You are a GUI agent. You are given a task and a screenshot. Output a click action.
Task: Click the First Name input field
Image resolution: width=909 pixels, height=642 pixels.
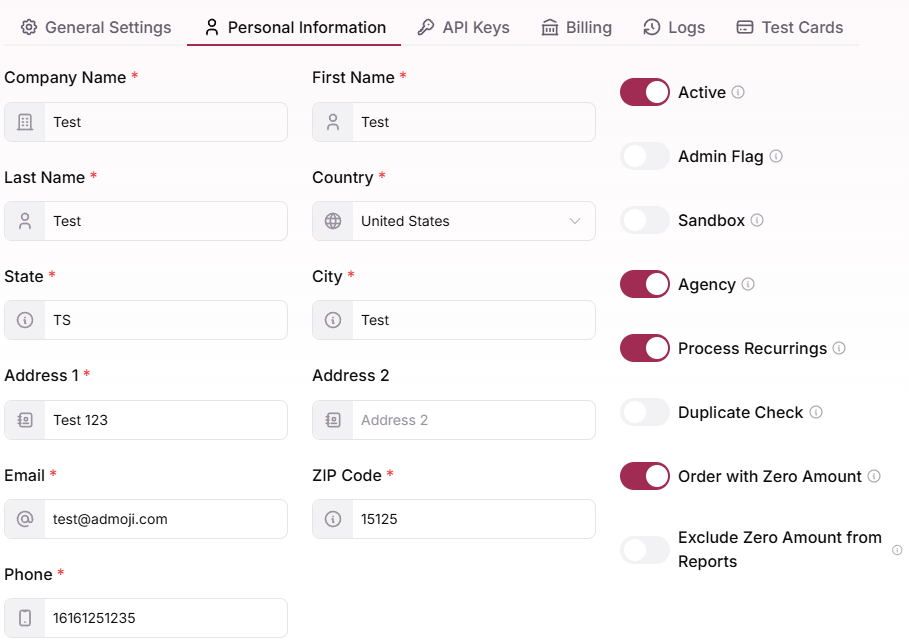[x=454, y=122]
